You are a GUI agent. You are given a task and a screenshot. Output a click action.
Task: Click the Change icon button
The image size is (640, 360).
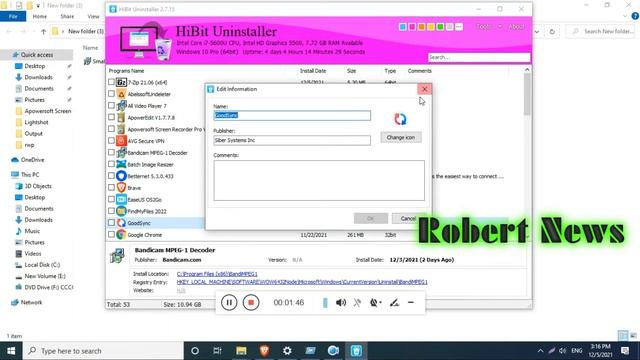click(401, 138)
